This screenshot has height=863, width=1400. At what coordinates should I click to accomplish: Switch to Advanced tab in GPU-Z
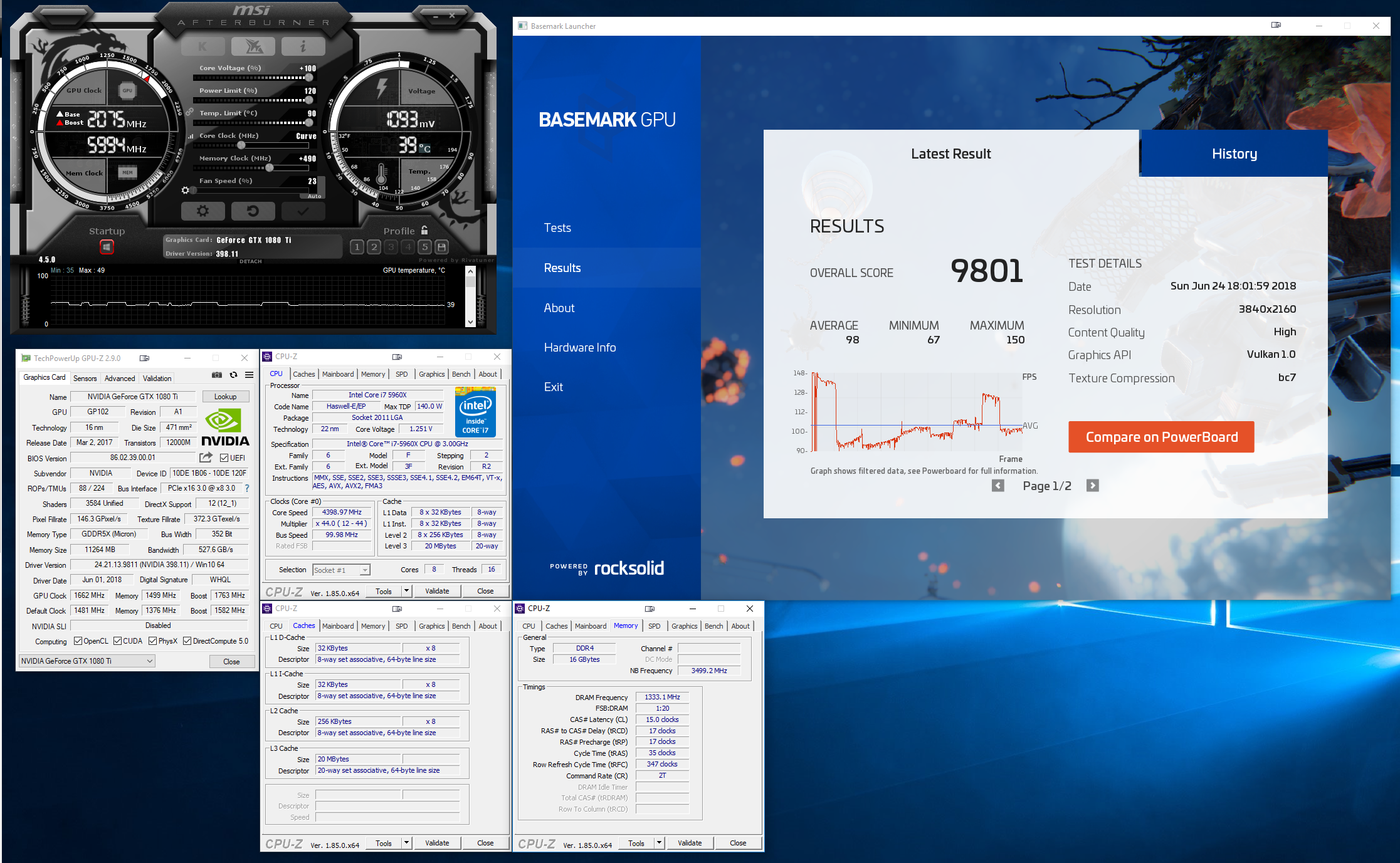120,378
